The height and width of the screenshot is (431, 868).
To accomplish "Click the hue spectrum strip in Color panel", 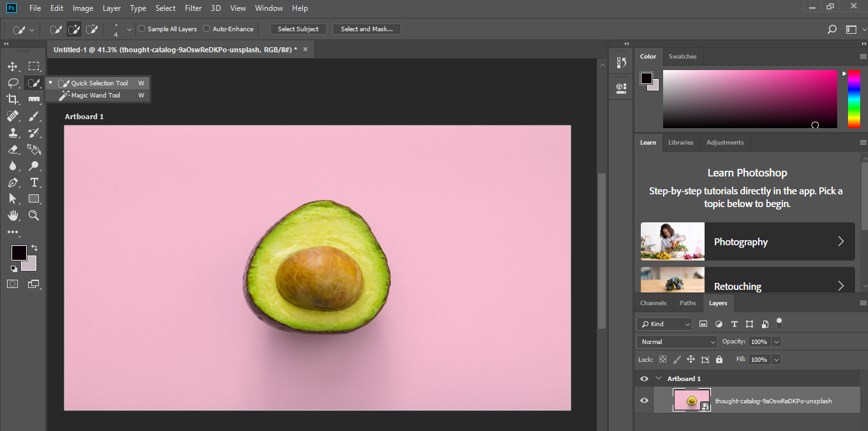I will point(854,98).
